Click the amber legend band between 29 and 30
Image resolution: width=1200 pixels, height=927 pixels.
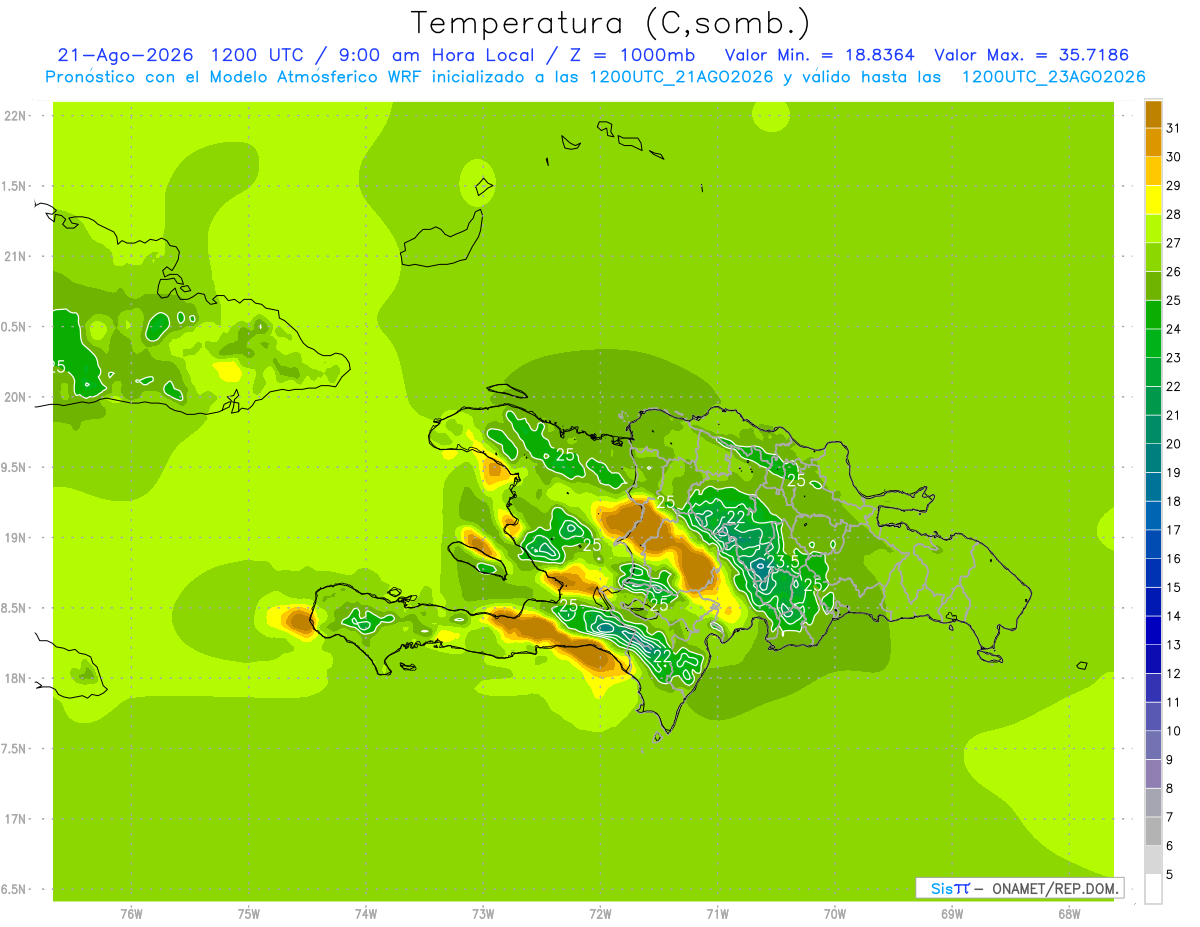(1153, 171)
